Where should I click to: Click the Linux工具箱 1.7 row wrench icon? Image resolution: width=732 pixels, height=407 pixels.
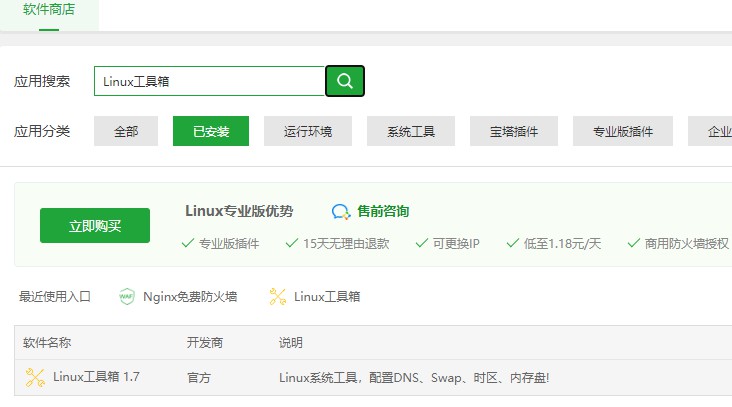coord(35,377)
